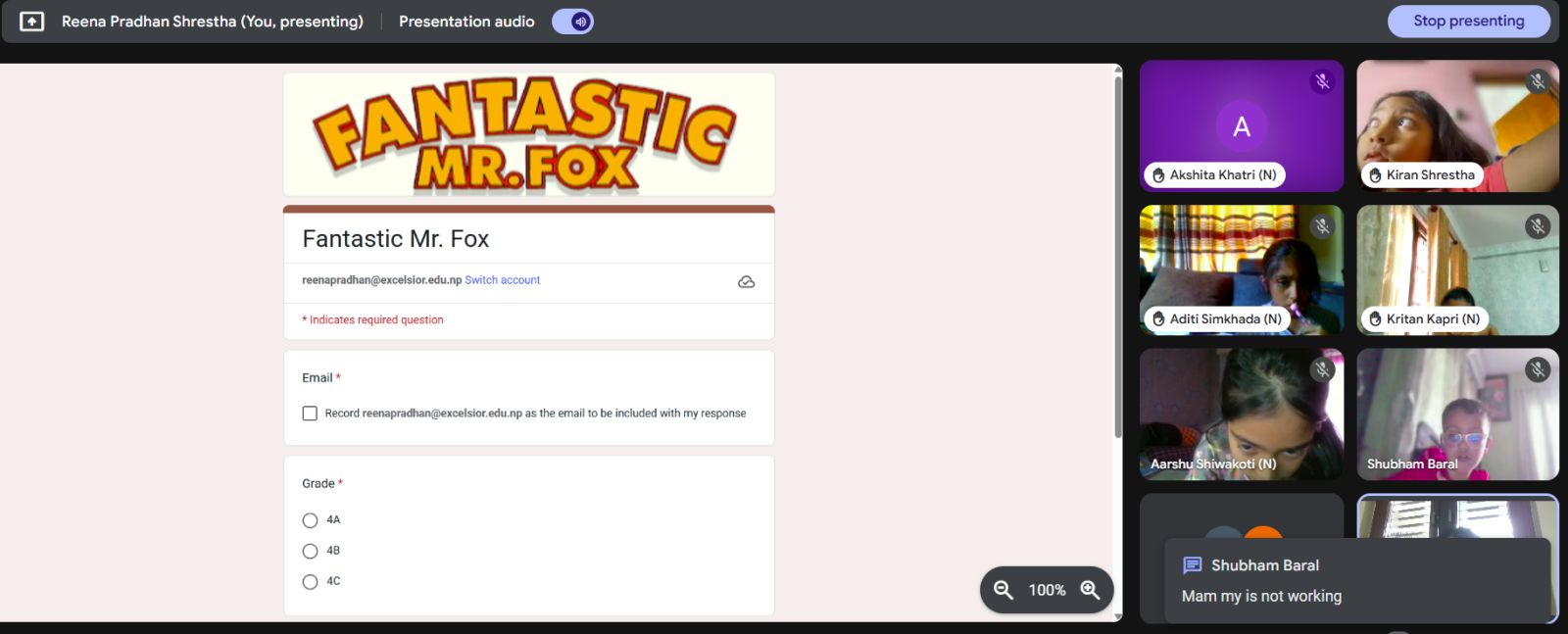Screen dimensions: 1568x634
Task: Select the 4B grade option
Action: tap(310, 551)
